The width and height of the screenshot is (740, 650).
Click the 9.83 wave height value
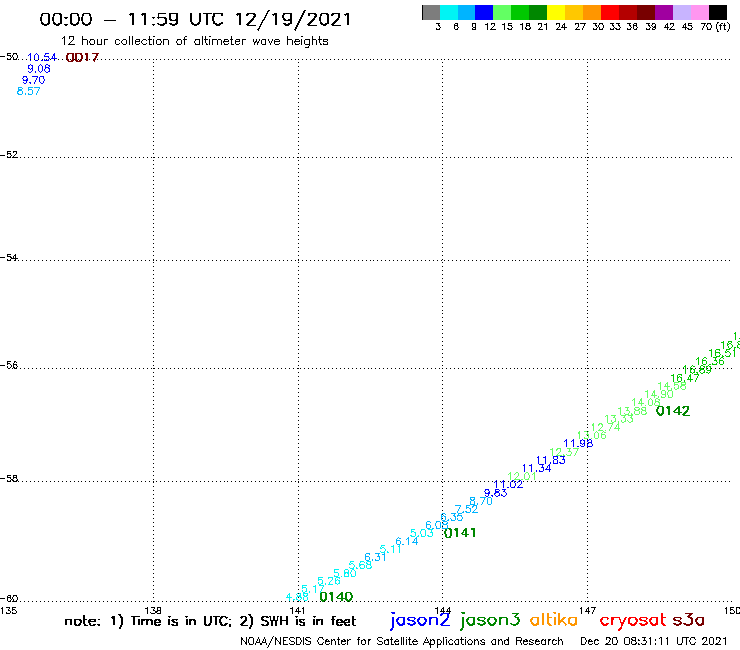point(496,493)
